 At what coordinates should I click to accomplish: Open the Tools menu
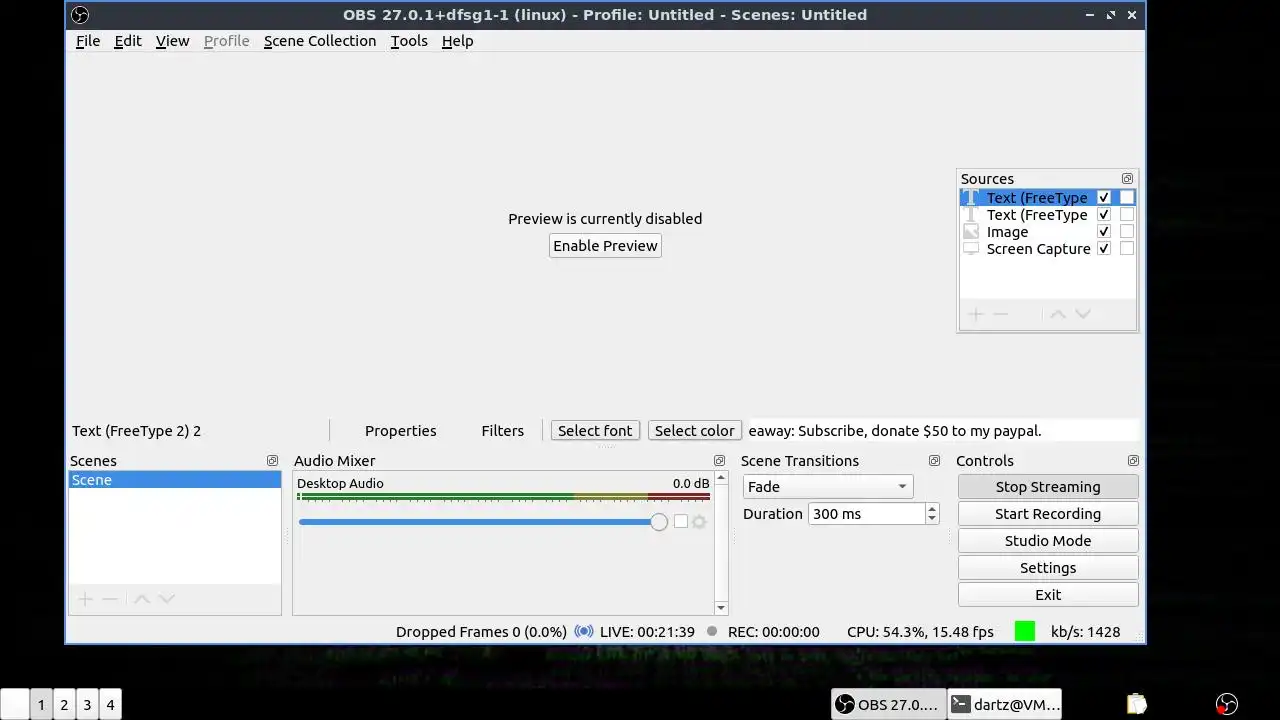tap(409, 41)
